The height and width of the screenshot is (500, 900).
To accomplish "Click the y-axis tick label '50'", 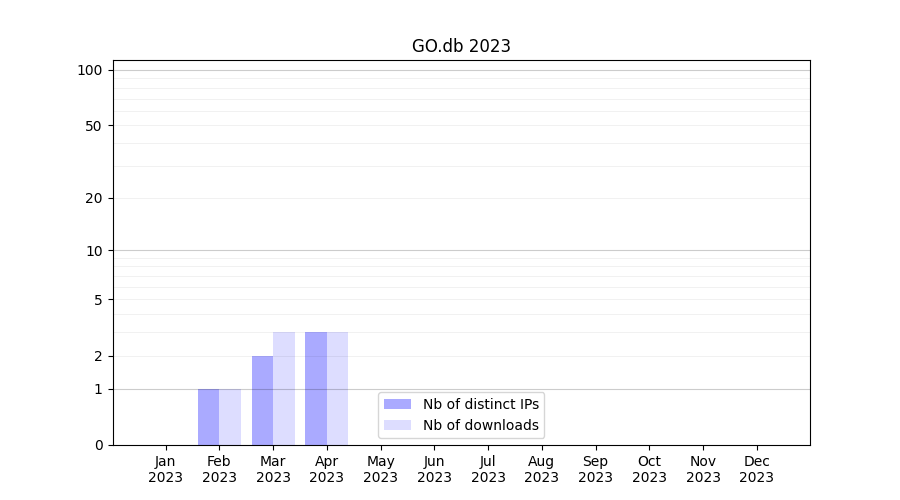I will pos(94,126).
